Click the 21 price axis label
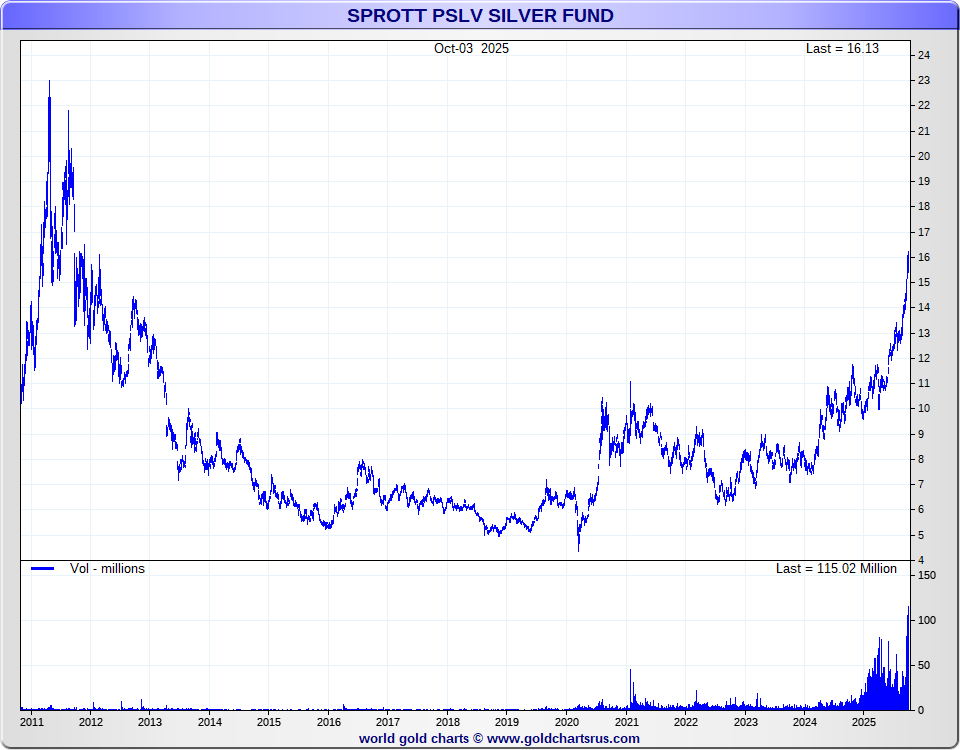 (924, 131)
